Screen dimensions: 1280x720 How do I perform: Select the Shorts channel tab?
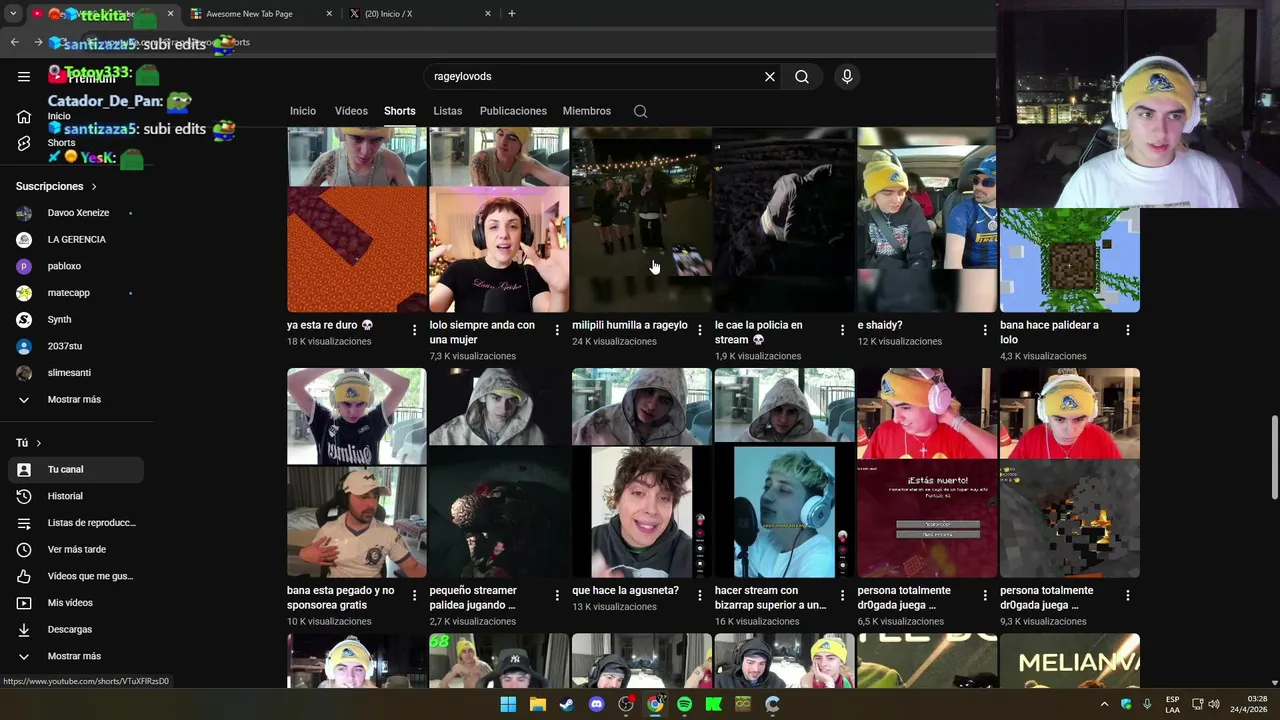coord(400,111)
